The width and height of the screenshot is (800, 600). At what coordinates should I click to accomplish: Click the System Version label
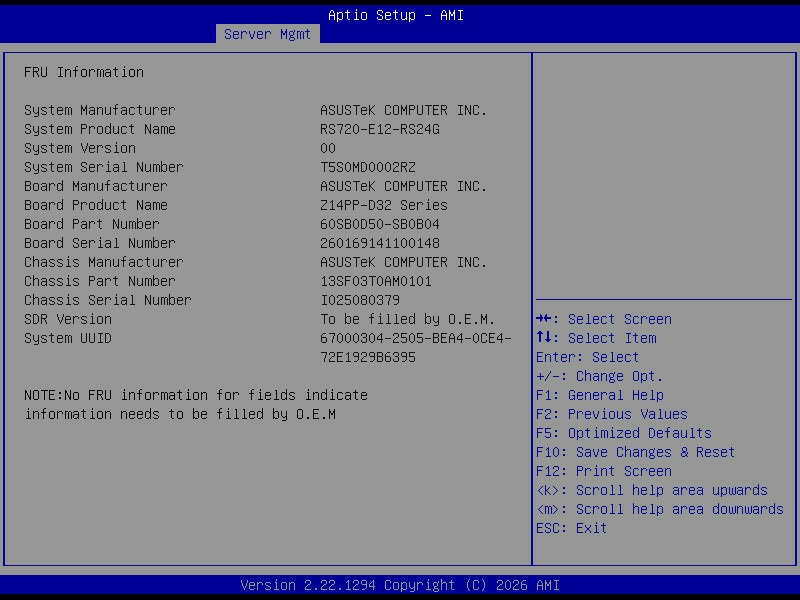pyautogui.click(x=80, y=148)
